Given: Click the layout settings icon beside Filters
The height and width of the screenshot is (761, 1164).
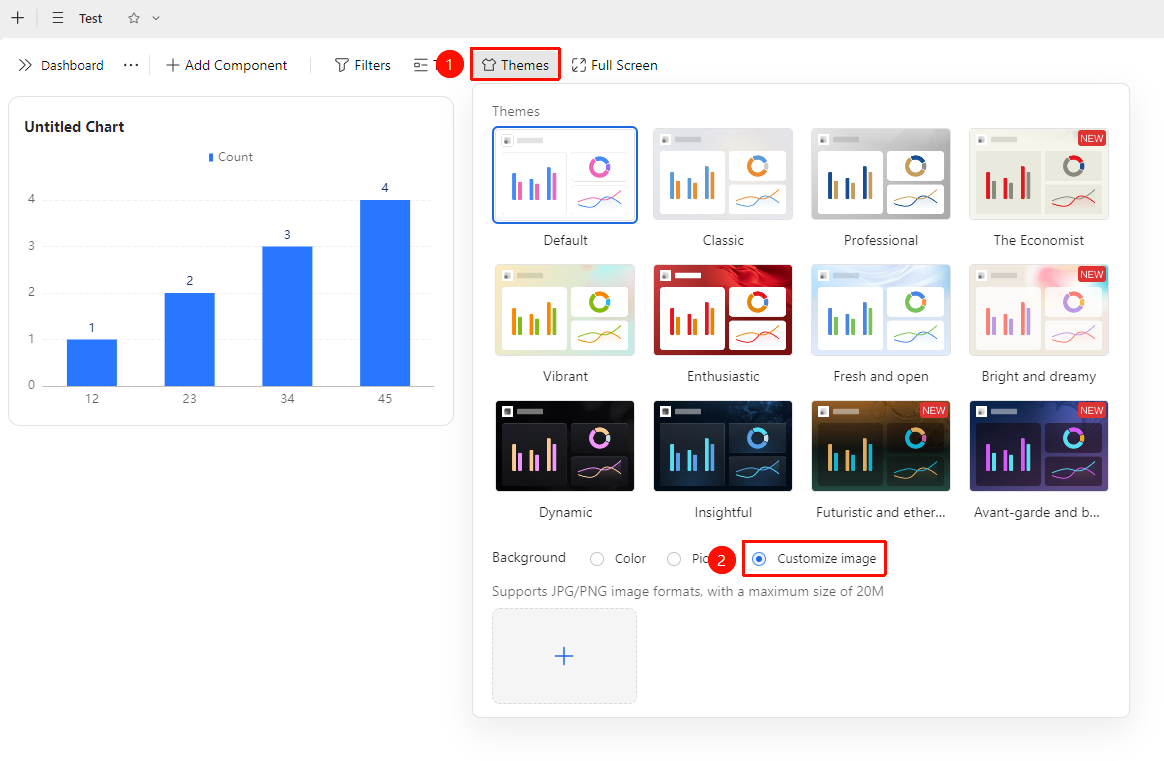Looking at the screenshot, I should click(421, 65).
